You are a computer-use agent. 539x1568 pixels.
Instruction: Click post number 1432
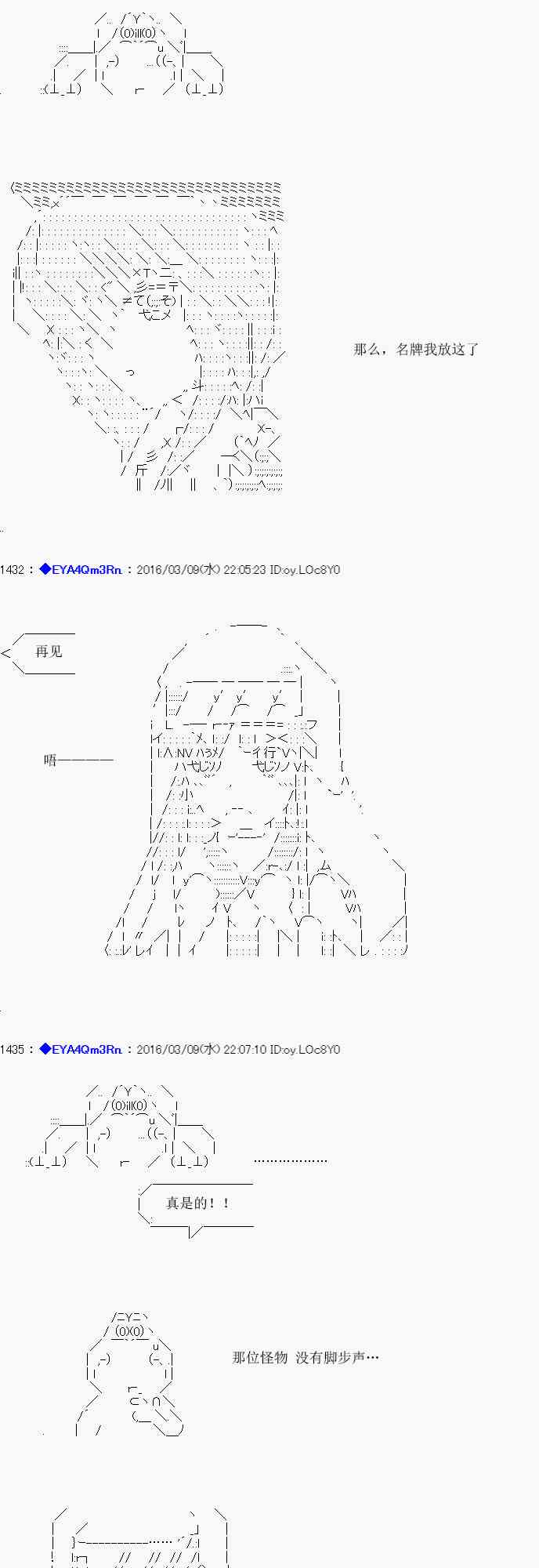point(12,570)
